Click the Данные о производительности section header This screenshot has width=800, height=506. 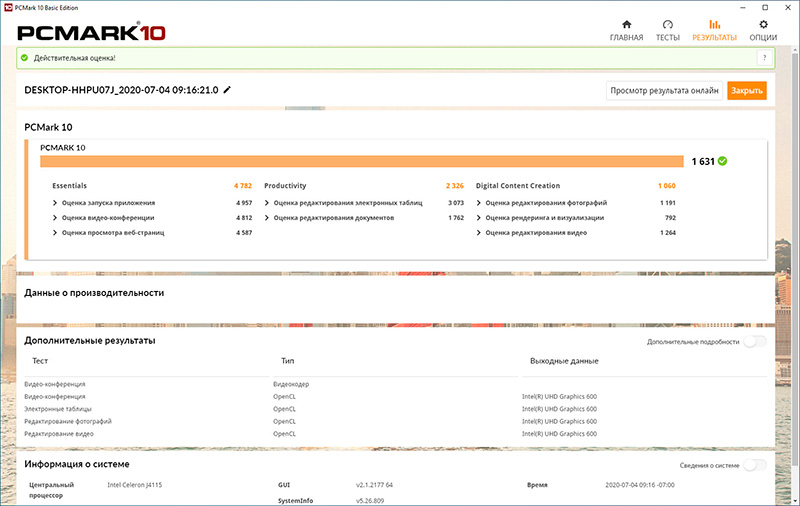[94, 293]
